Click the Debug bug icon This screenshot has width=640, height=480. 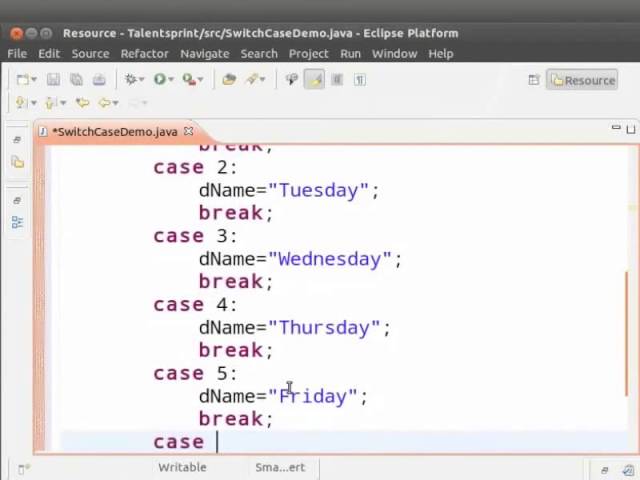130,79
